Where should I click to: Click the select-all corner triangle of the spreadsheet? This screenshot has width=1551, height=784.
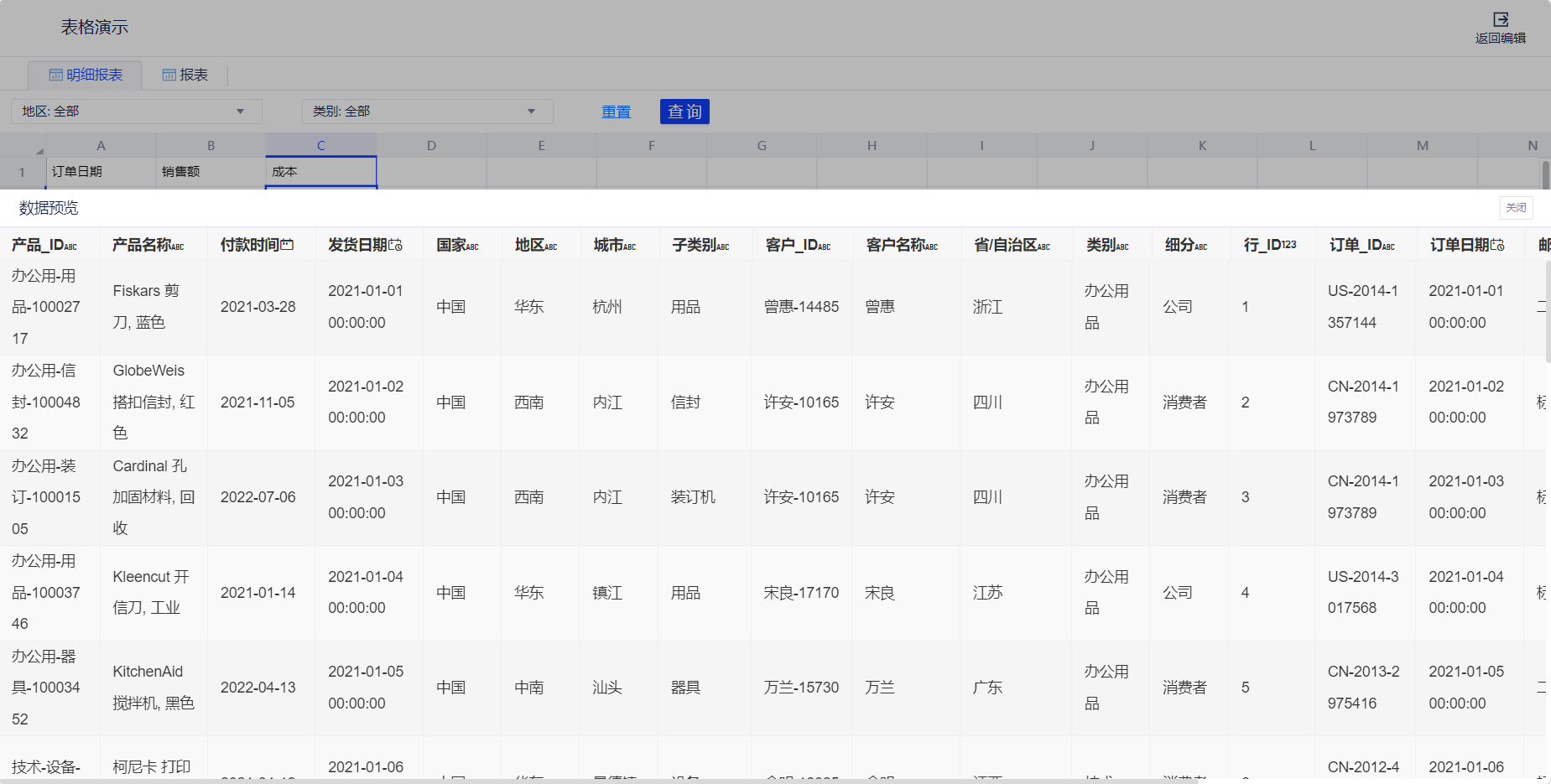(39, 150)
